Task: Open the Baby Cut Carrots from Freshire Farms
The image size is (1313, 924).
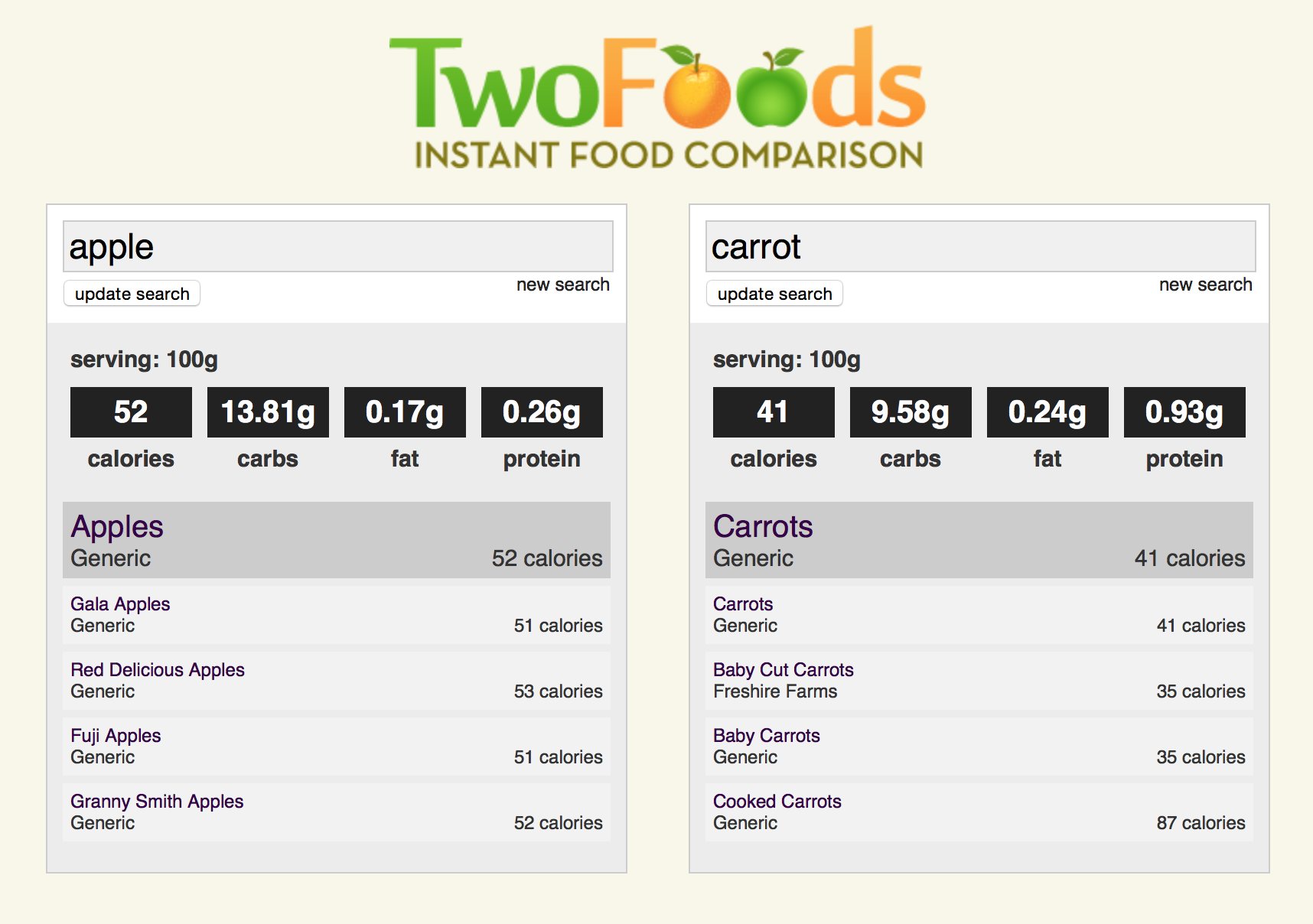Action: click(783, 669)
